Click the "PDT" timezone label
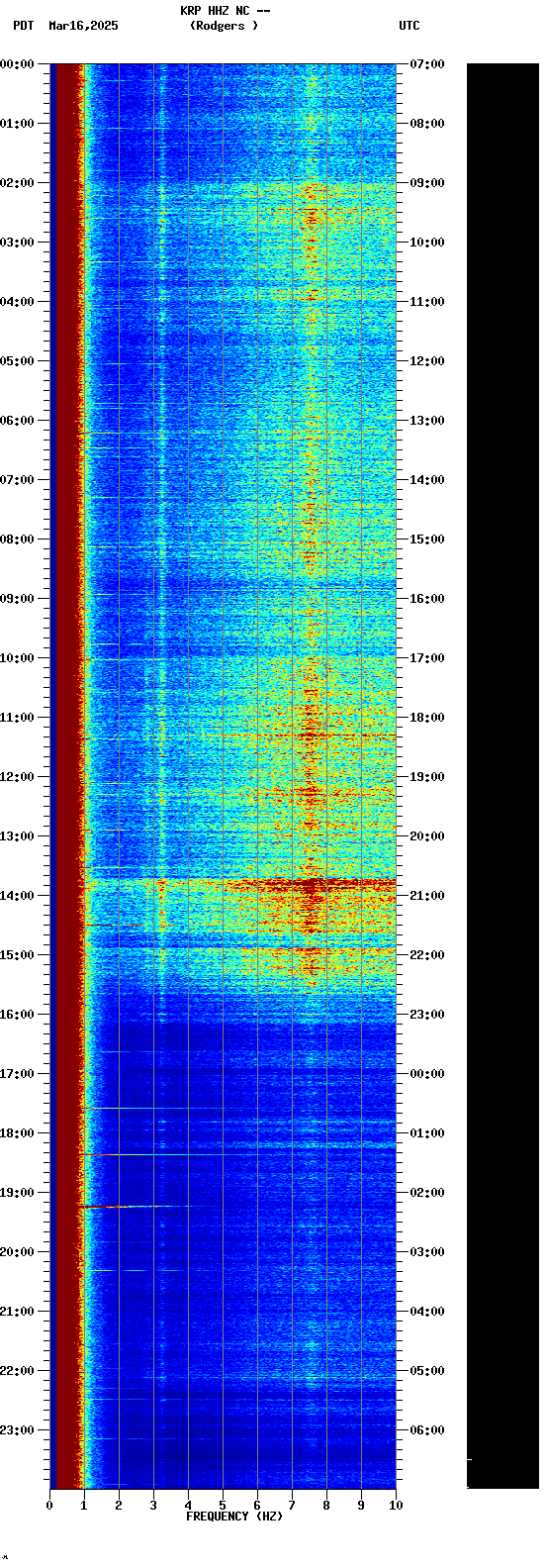The image size is (546, 1568). (x=23, y=26)
